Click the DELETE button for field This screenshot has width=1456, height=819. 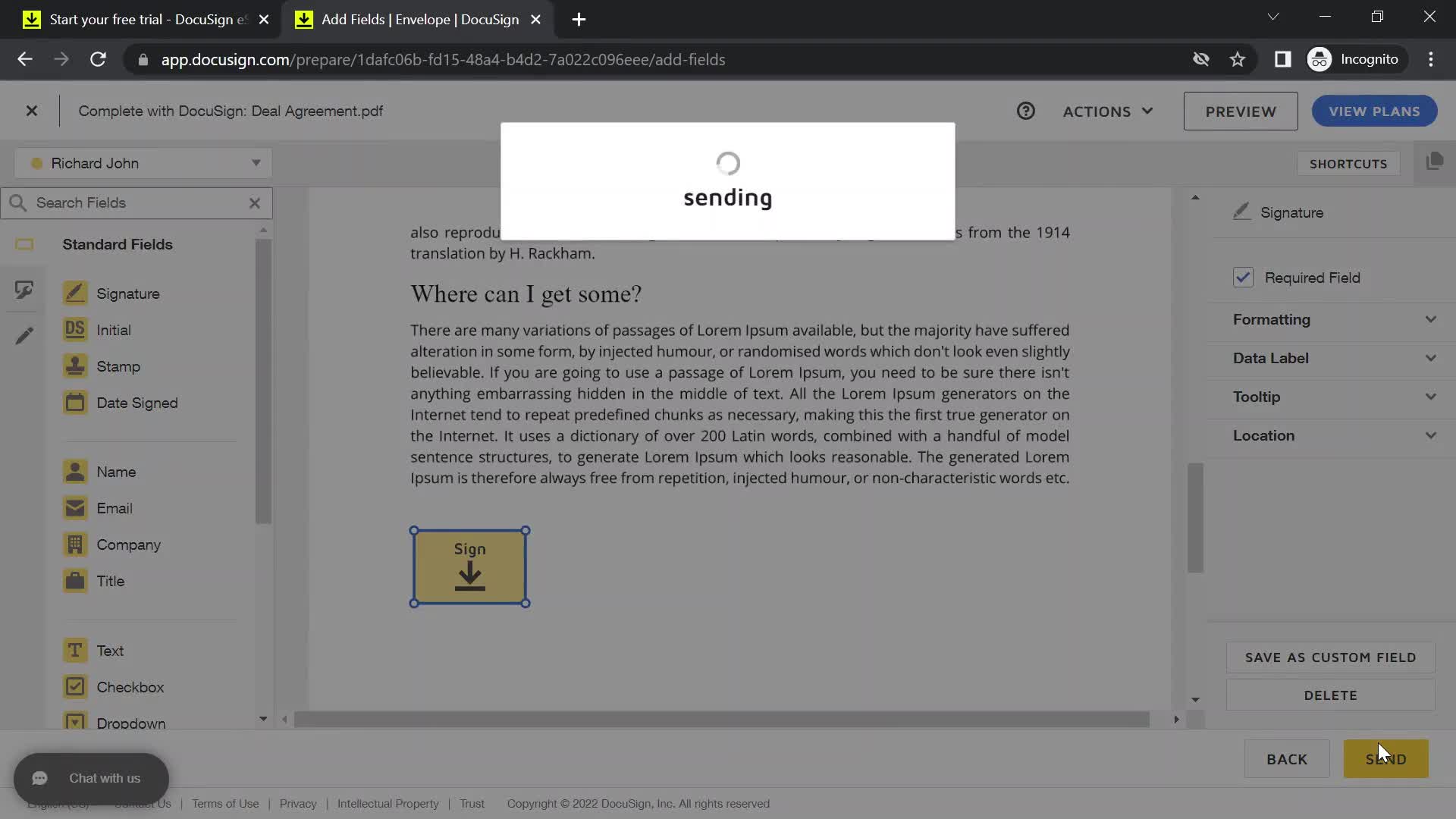click(1330, 695)
